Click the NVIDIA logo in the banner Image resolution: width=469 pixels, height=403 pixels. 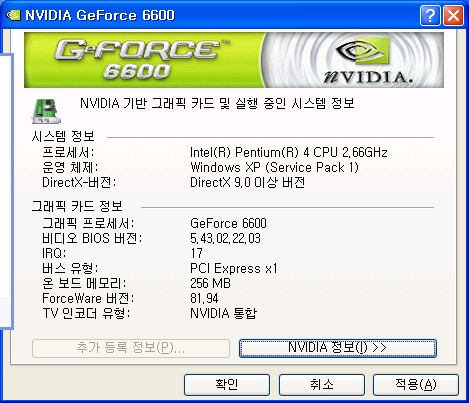coord(368,61)
